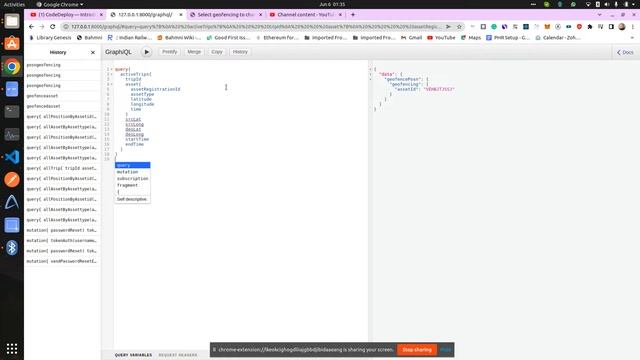Open the Chrome three-dot menu

633,27
